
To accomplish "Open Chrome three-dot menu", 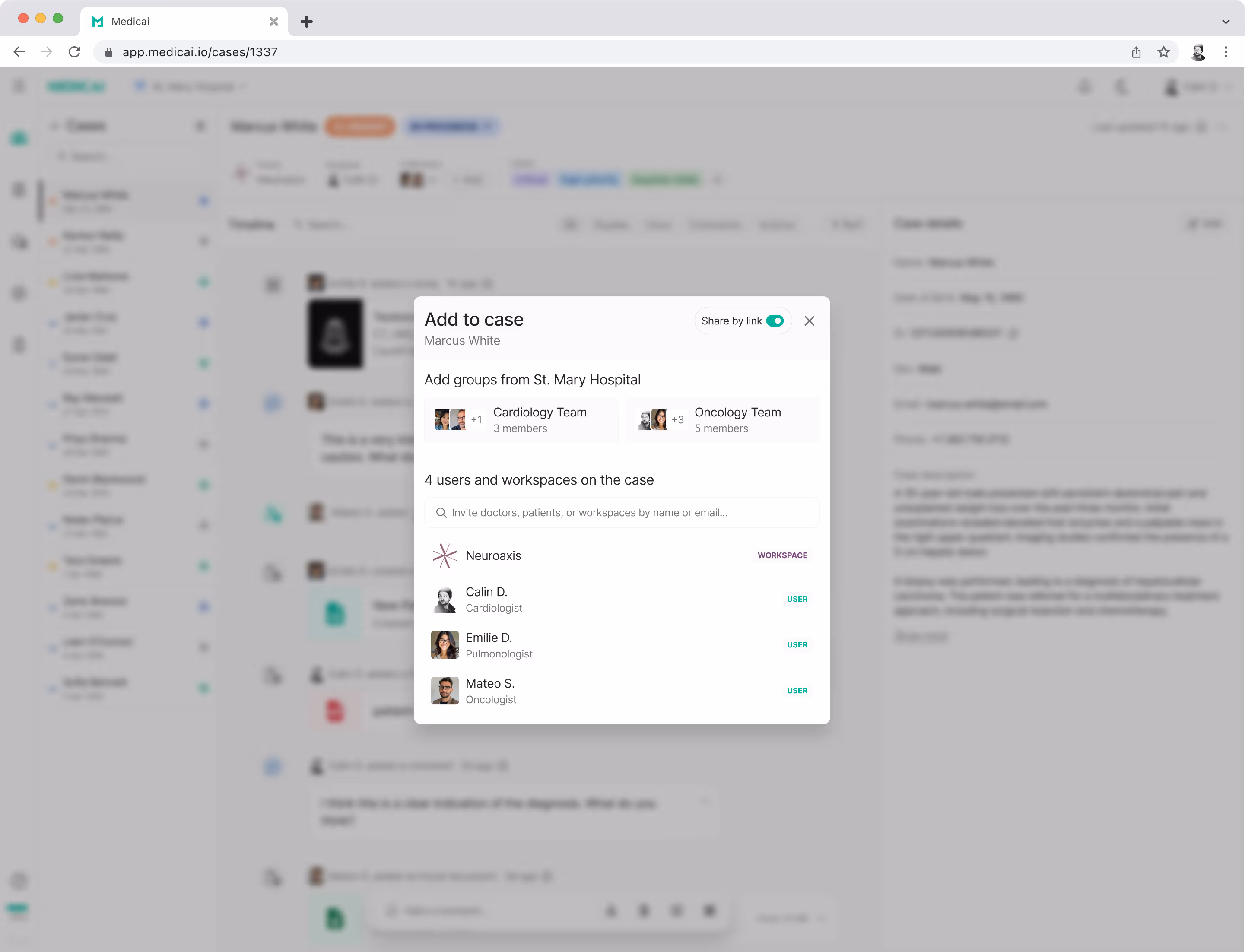I will (x=1226, y=52).
